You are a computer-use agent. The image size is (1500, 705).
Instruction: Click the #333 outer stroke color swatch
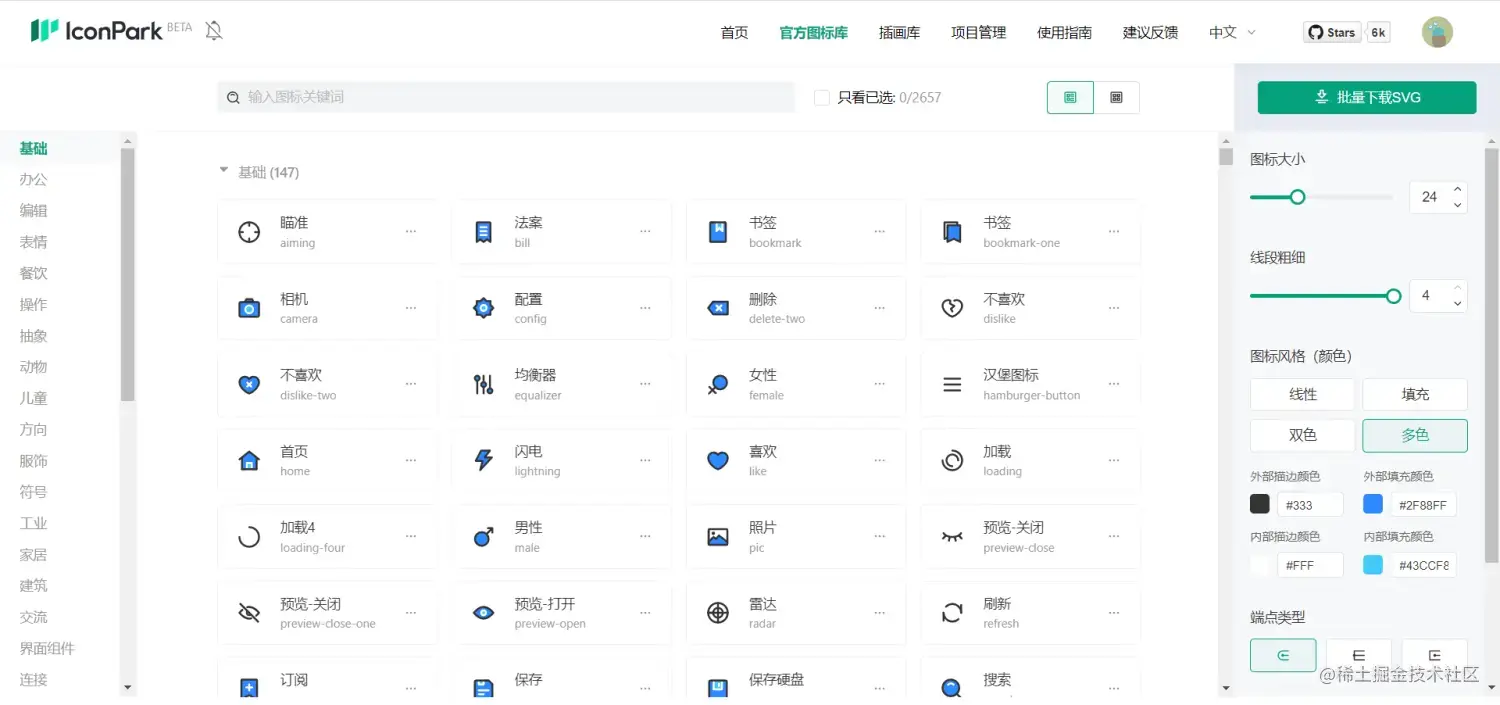1260,503
